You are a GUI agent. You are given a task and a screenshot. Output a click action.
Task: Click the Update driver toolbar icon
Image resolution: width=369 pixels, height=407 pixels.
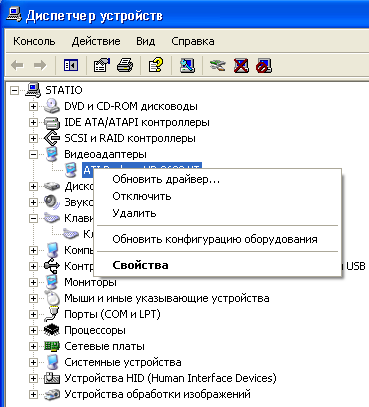(218, 65)
